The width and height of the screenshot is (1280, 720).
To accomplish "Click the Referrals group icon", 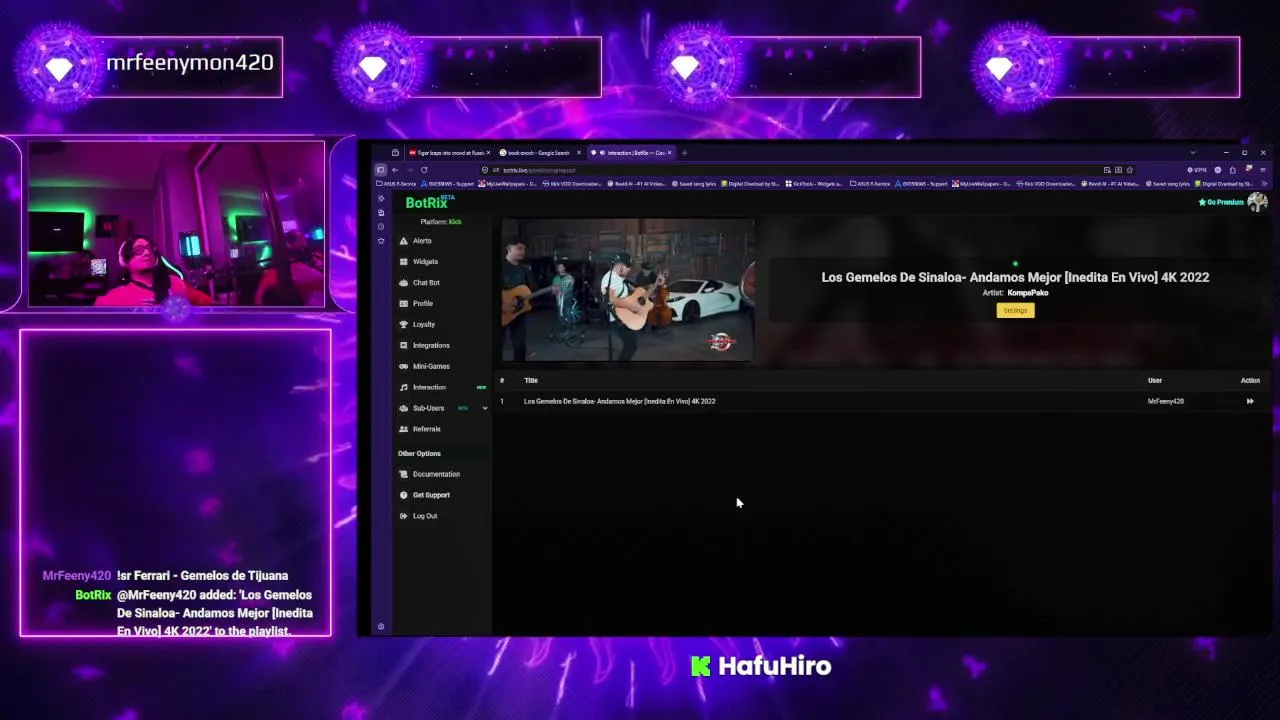I will [x=403, y=430].
